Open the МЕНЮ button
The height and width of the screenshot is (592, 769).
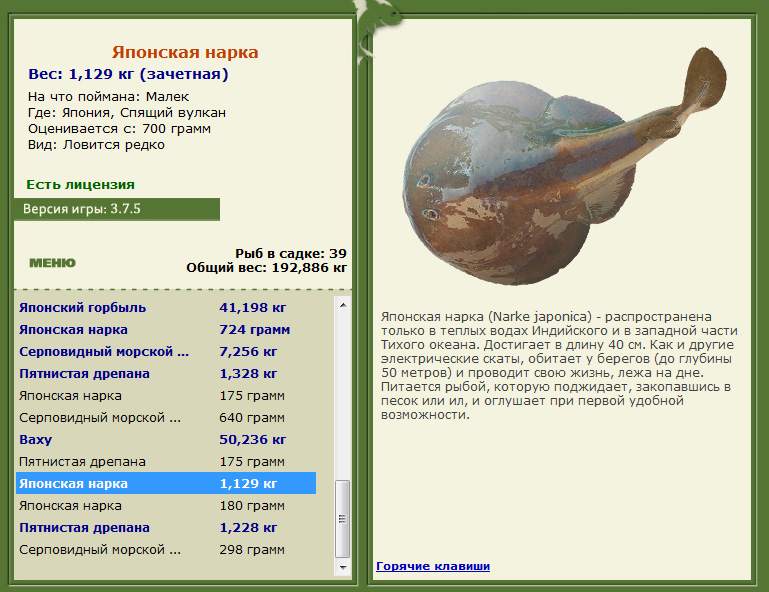coord(52,263)
